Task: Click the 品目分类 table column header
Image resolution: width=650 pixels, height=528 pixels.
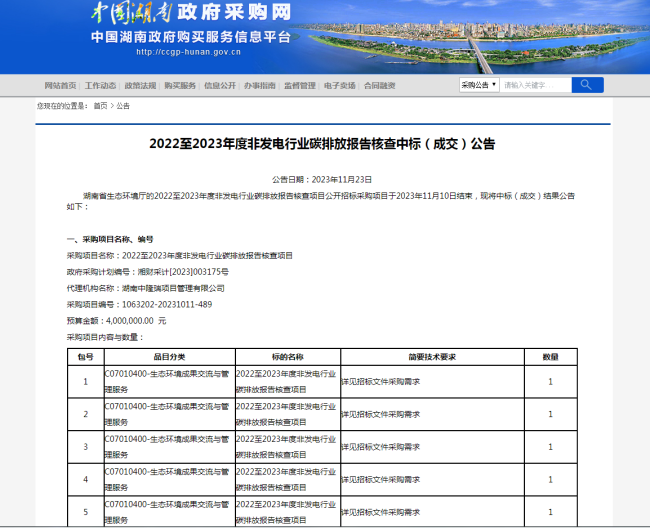Action: [x=168, y=356]
